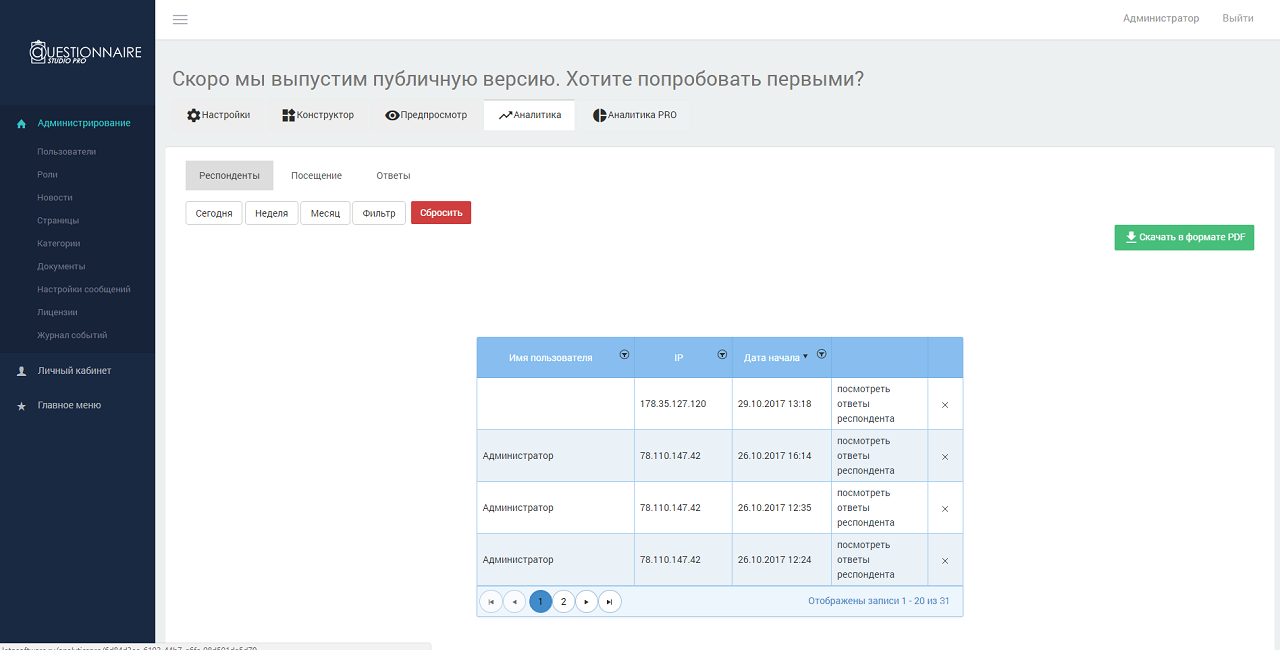Click the person icon beside Личный кабинет
Viewport: 1280px width, 650px height.
point(20,370)
